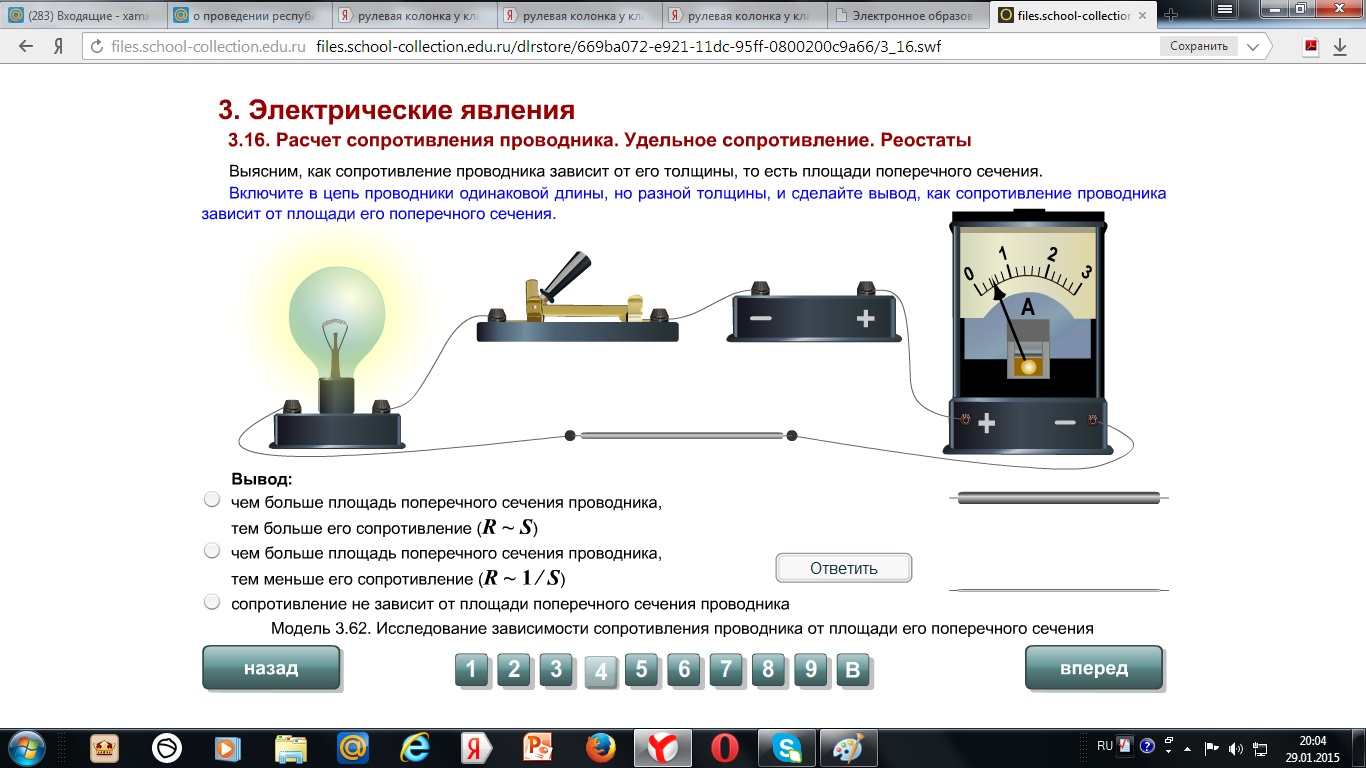Select the active files.school-collection tab
The height and width of the screenshot is (768, 1366).
pyautogui.click(x=1072, y=15)
